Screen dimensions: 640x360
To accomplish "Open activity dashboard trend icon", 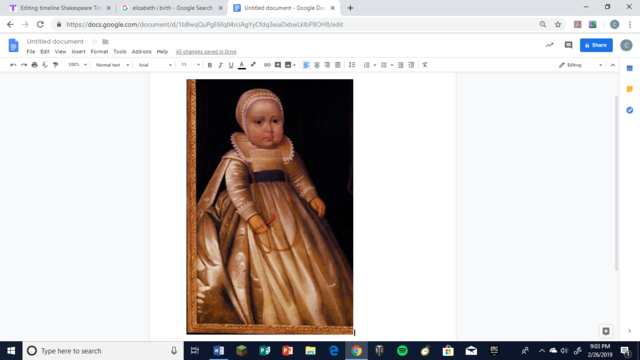I will [x=549, y=45].
